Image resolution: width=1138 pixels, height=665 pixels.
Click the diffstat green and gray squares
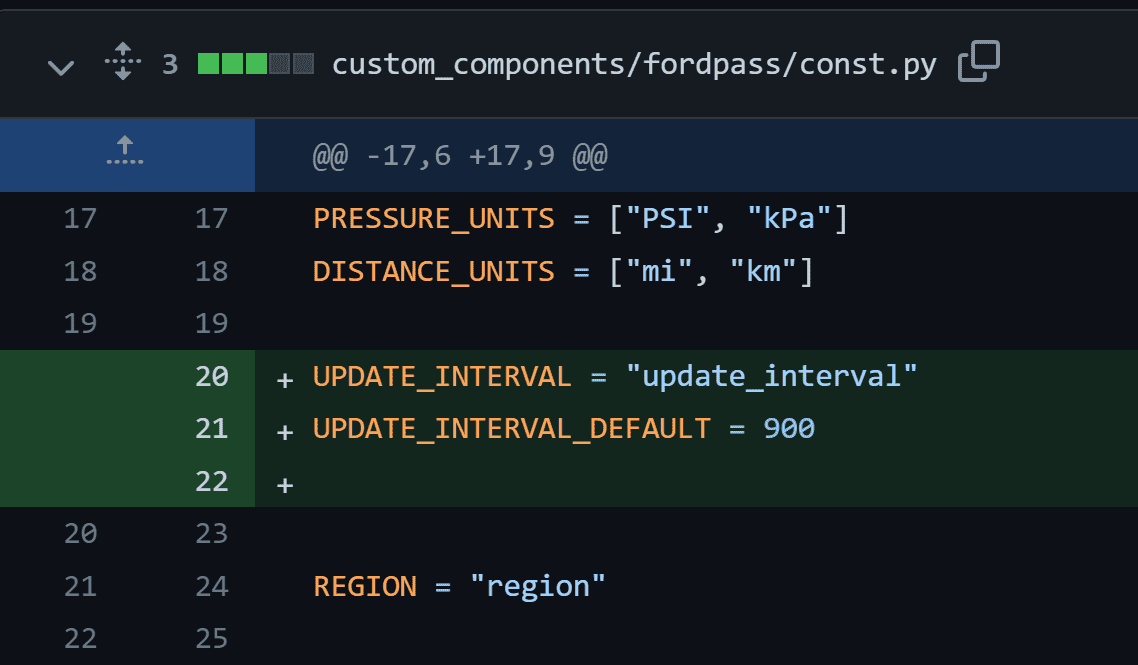click(255, 64)
